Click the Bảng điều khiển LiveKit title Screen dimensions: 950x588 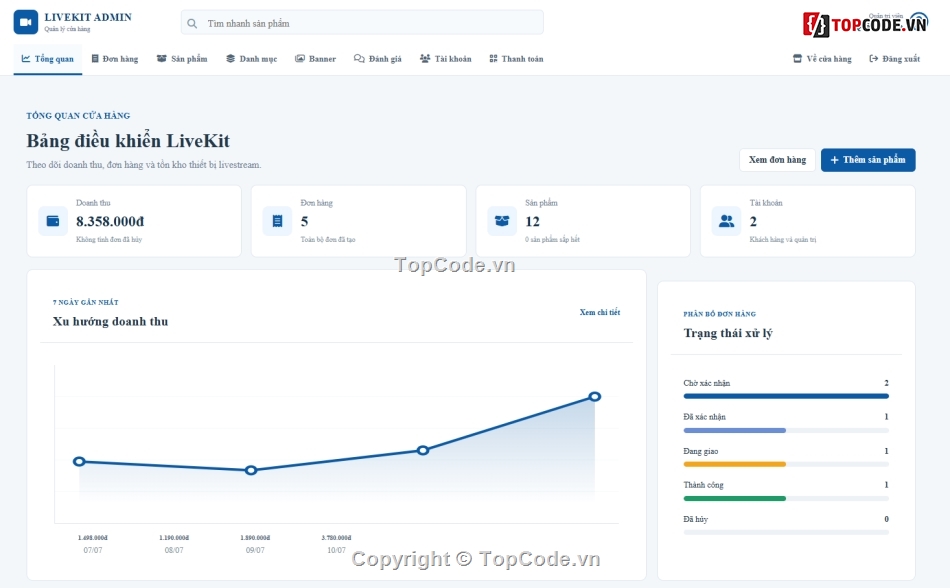click(x=128, y=141)
